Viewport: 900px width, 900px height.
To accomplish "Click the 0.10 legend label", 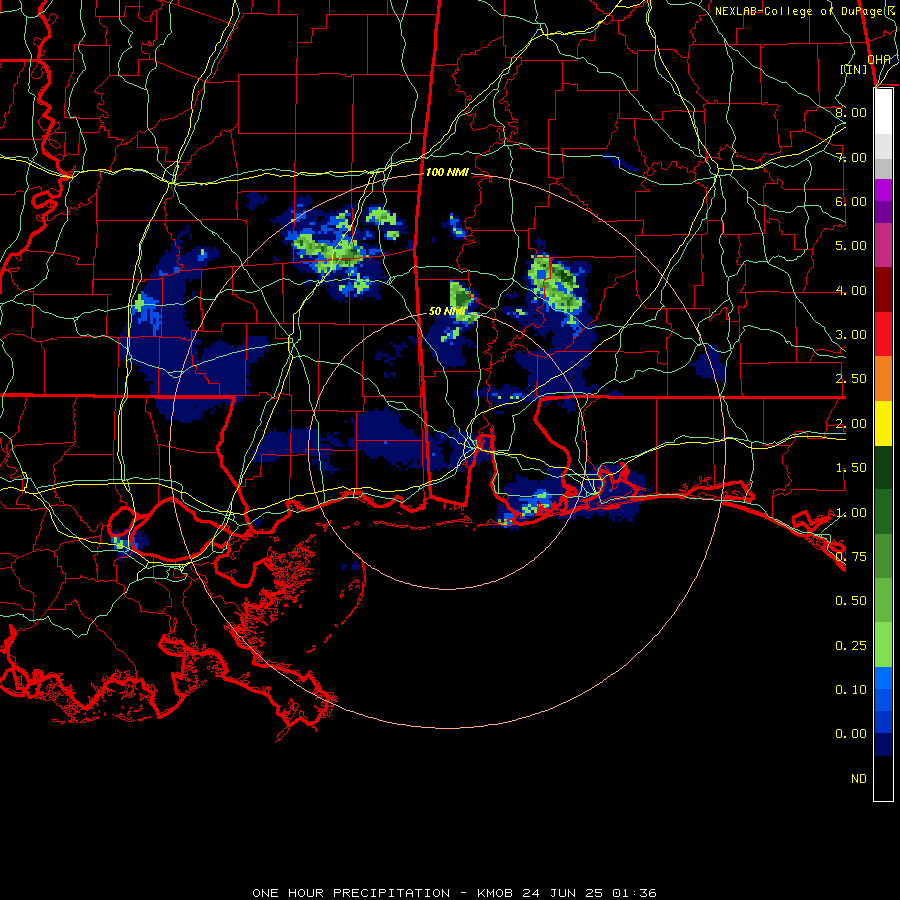I will (851, 690).
